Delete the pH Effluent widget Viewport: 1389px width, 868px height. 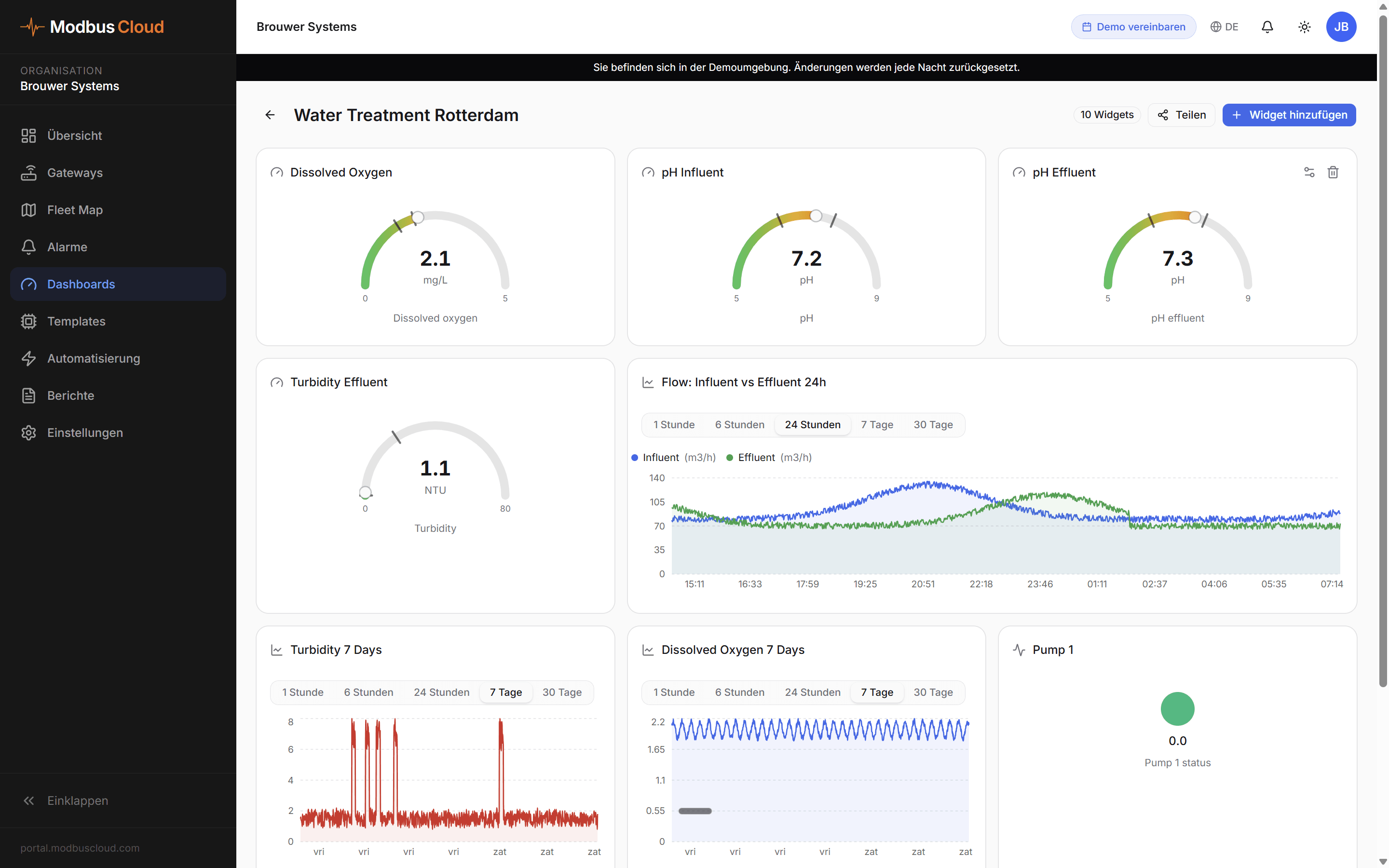coord(1334,172)
